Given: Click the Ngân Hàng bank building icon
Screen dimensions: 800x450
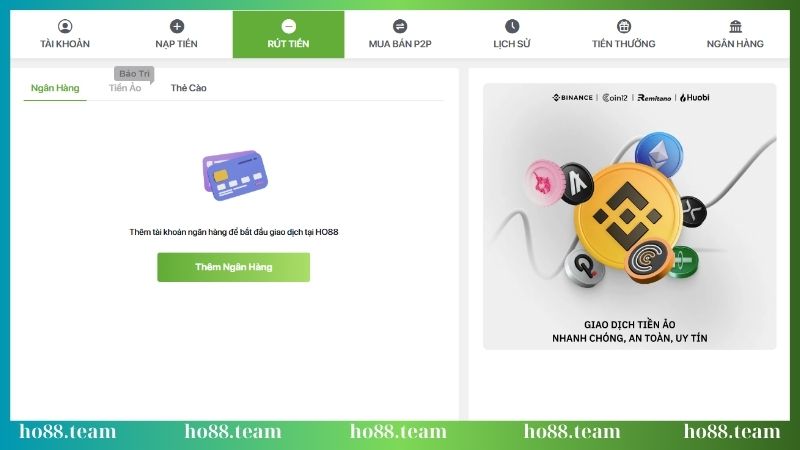Looking at the screenshot, I should (x=735, y=26).
